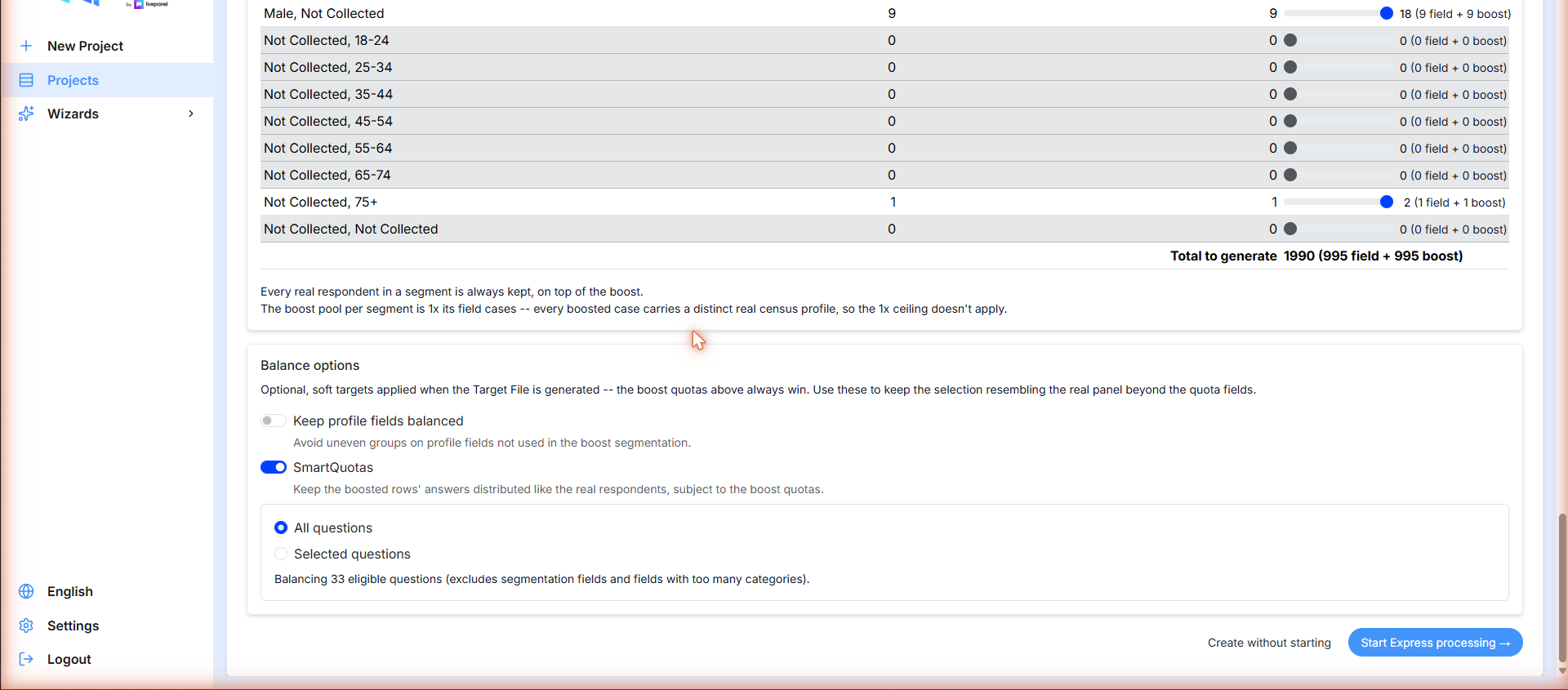The height and width of the screenshot is (690, 1568).
Task: Disable the SmartQuotas switch
Action: point(274,467)
